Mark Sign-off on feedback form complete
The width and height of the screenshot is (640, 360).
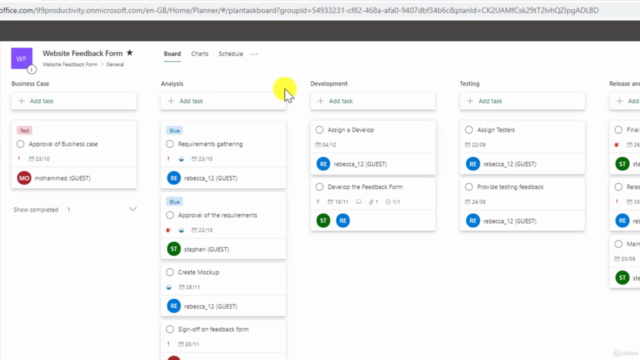pyautogui.click(x=170, y=329)
